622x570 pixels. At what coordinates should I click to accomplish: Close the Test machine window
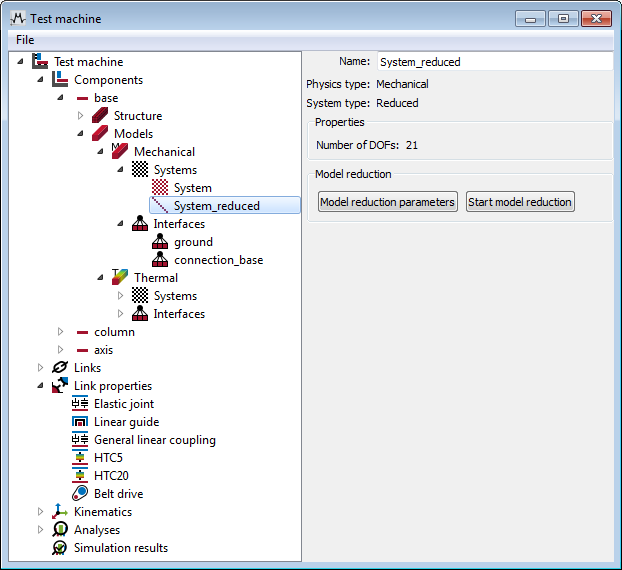596,19
